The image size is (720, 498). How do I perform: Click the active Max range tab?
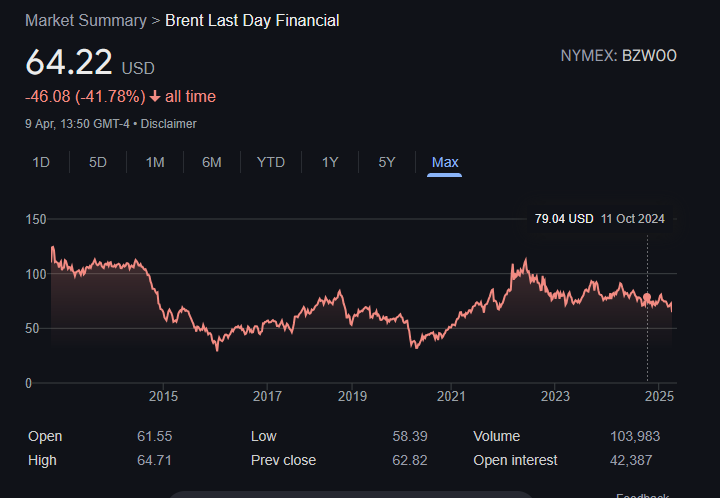pyautogui.click(x=445, y=162)
